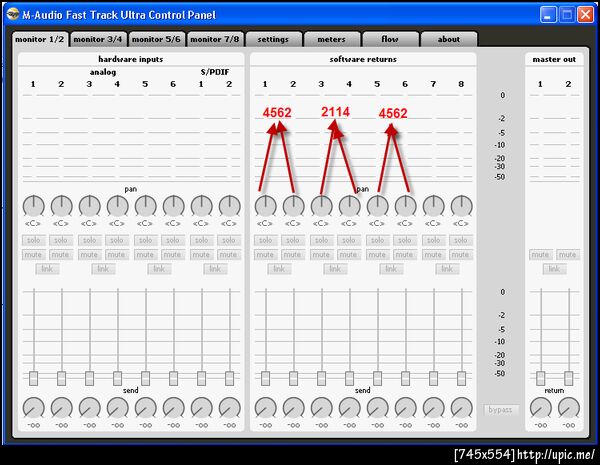The width and height of the screenshot is (600, 465).
Task: Click pan knob of software return 4
Action: pos(349,206)
